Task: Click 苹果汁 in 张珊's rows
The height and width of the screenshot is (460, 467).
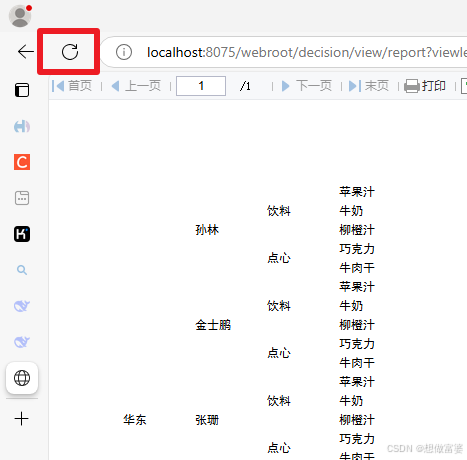Action: point(357,382)
